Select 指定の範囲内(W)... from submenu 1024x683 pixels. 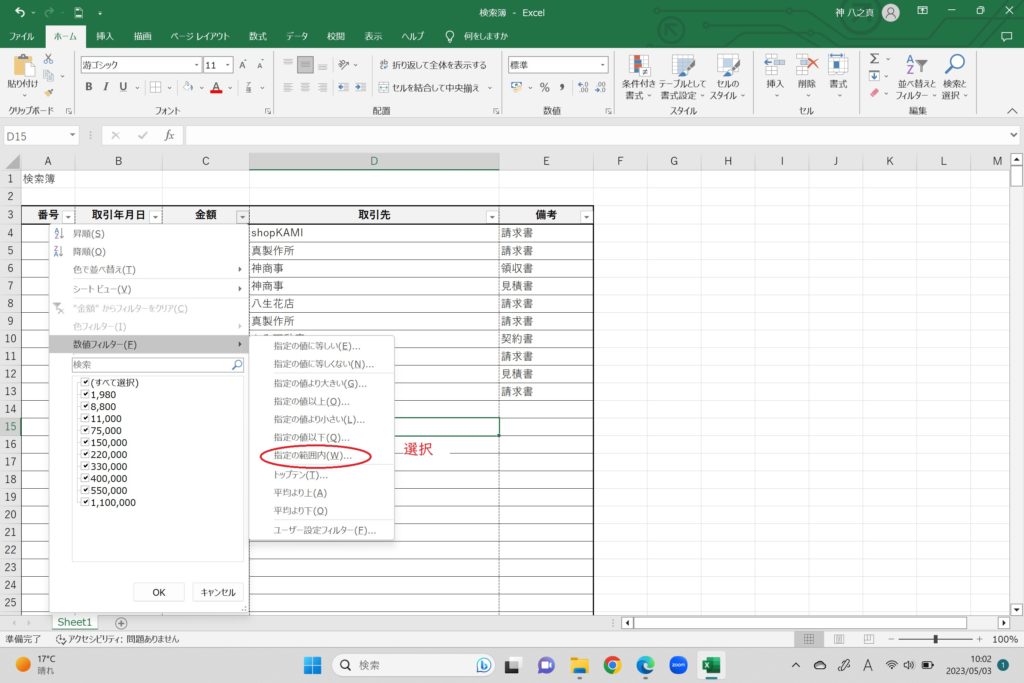313,456
